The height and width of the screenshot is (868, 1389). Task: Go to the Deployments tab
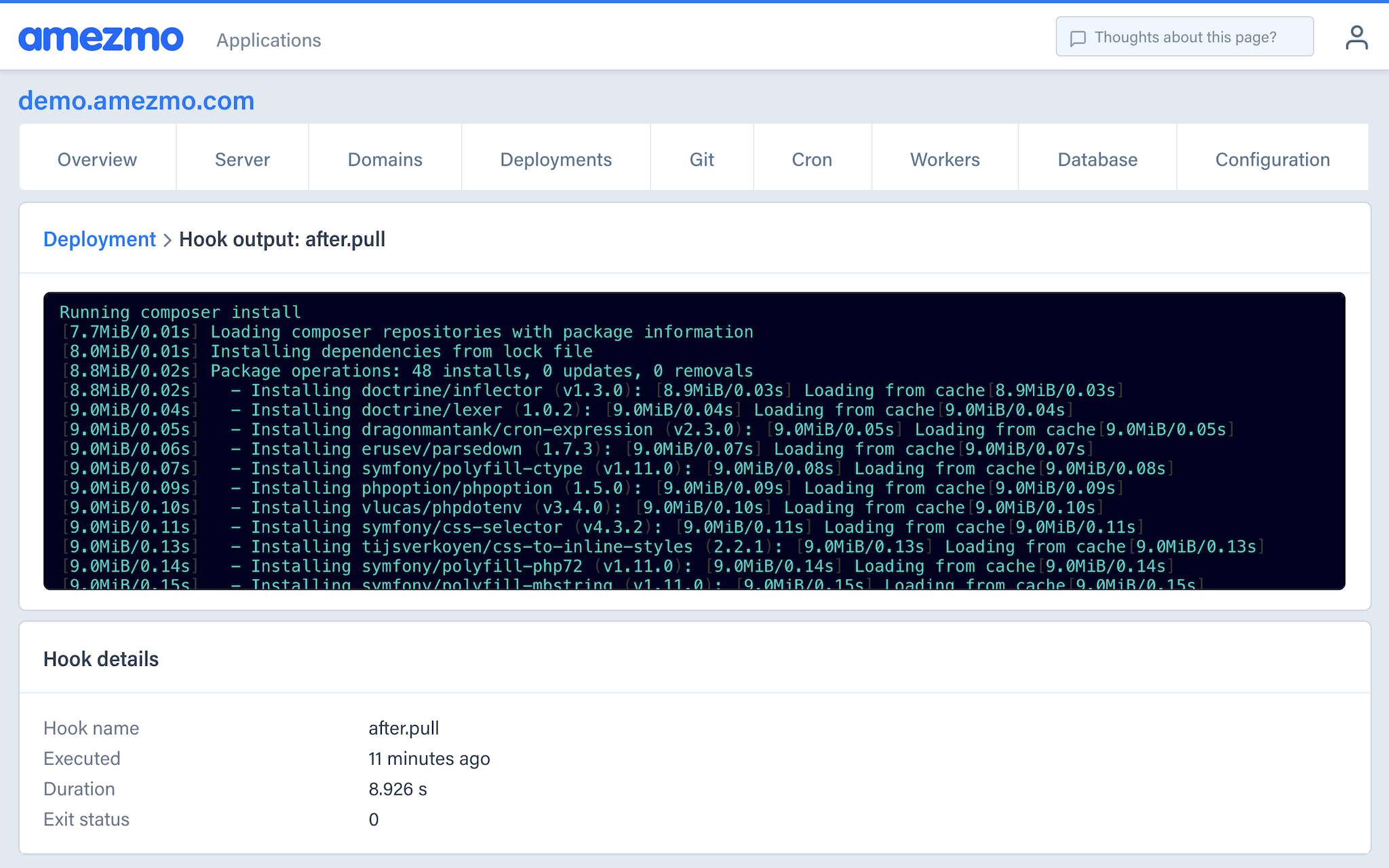pos(555,159)
